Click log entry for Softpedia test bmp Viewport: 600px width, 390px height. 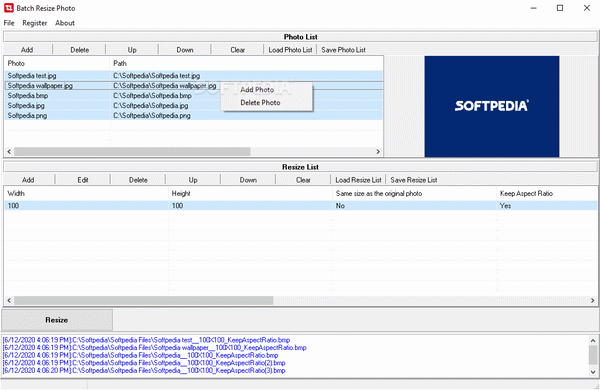point(146,340)
